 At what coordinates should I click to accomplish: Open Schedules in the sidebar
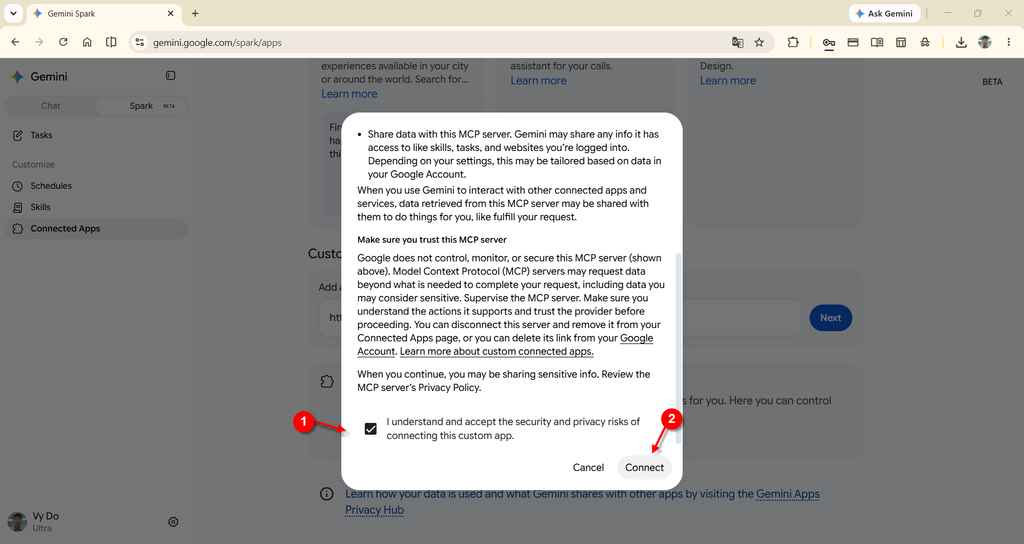click(51, 186)
